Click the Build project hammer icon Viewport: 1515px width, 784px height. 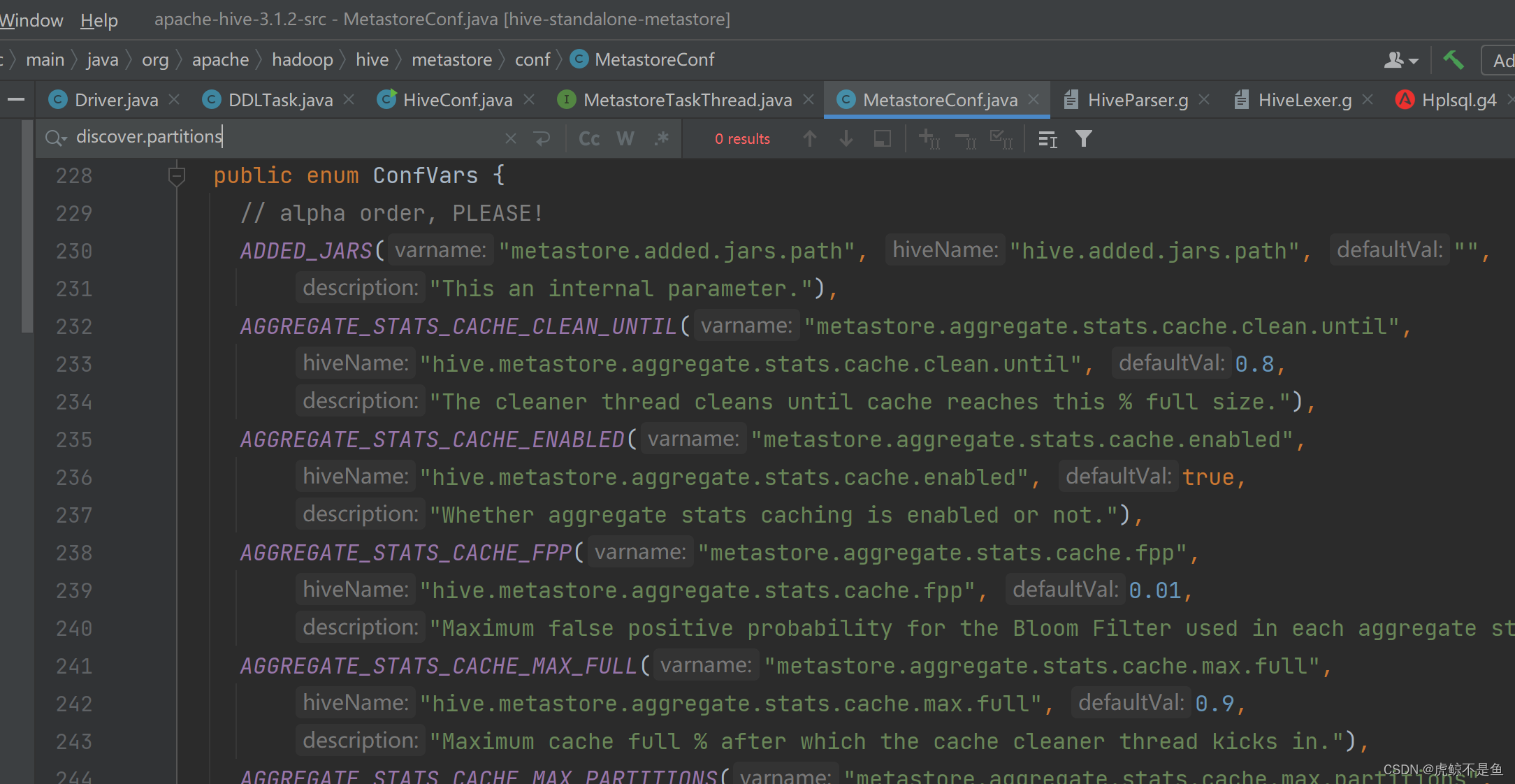click(1453, 60)
